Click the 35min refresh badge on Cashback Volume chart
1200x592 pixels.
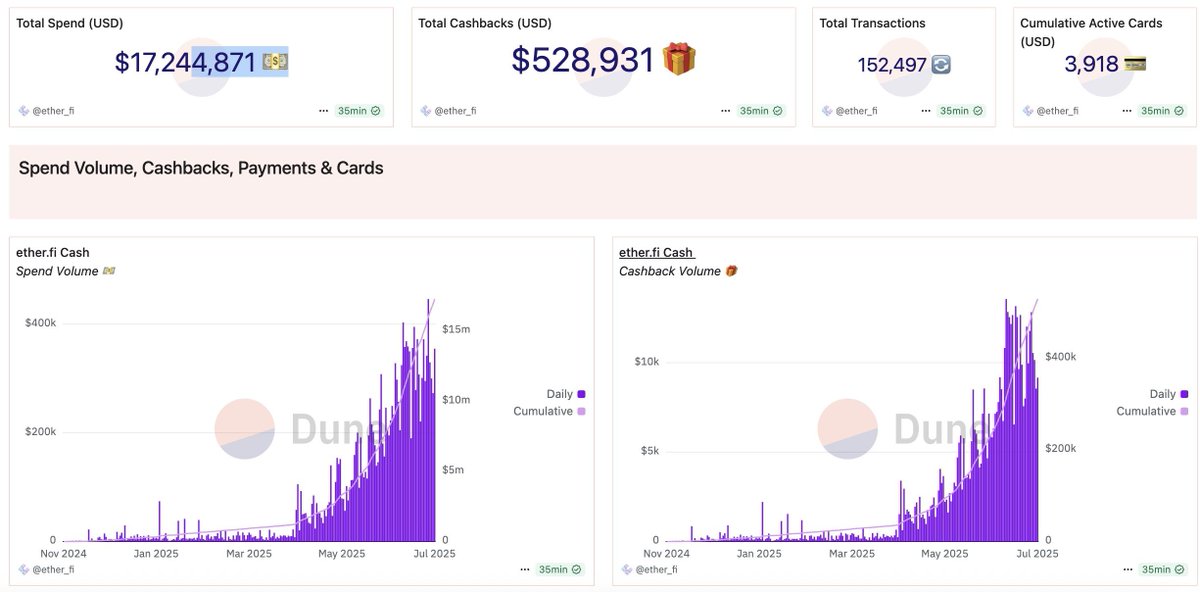[1162, 569]
